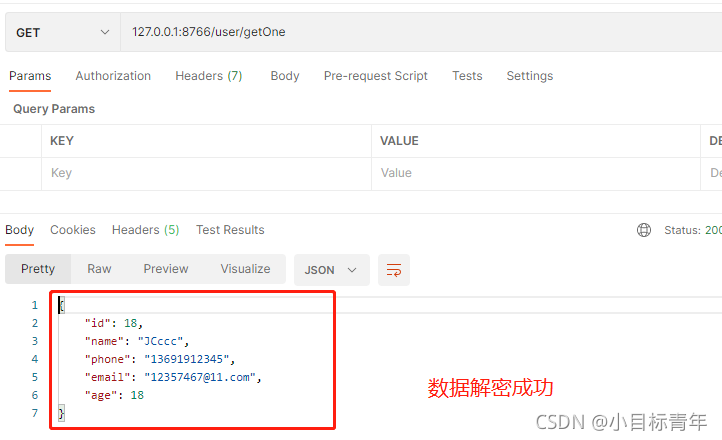722x440 pixels.
Task: Select the Pretty view button
Action: point(38,269)
